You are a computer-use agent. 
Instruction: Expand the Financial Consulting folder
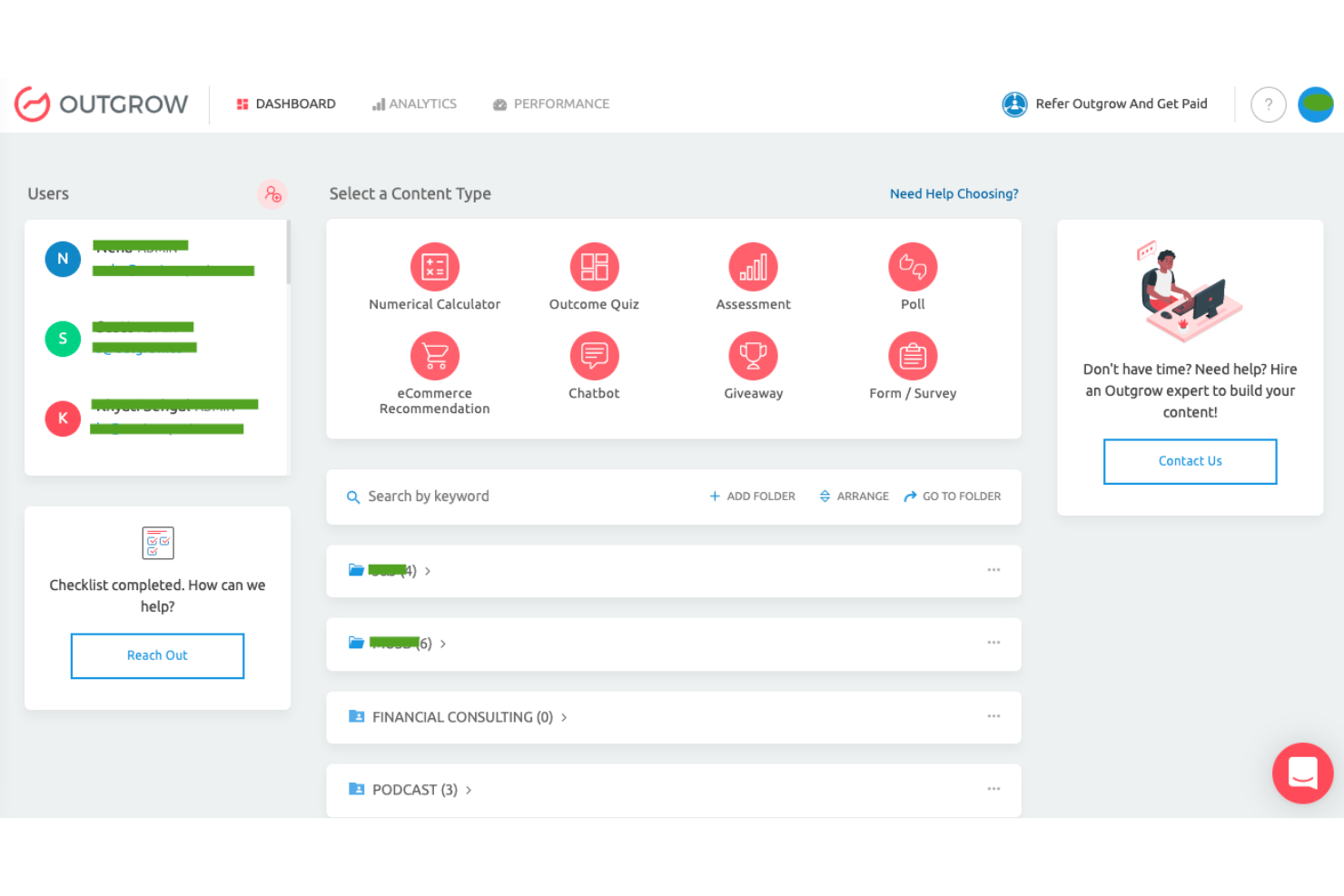563,717
